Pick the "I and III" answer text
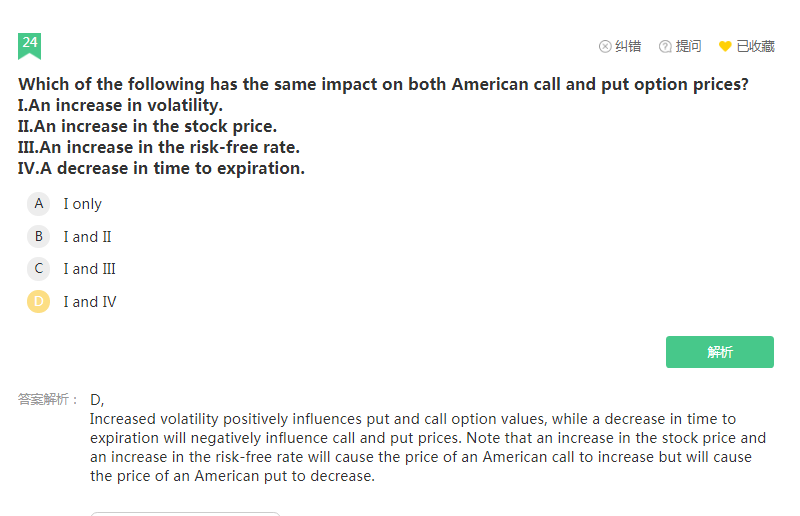Screen dimensions: 800x516 (90, 269)
